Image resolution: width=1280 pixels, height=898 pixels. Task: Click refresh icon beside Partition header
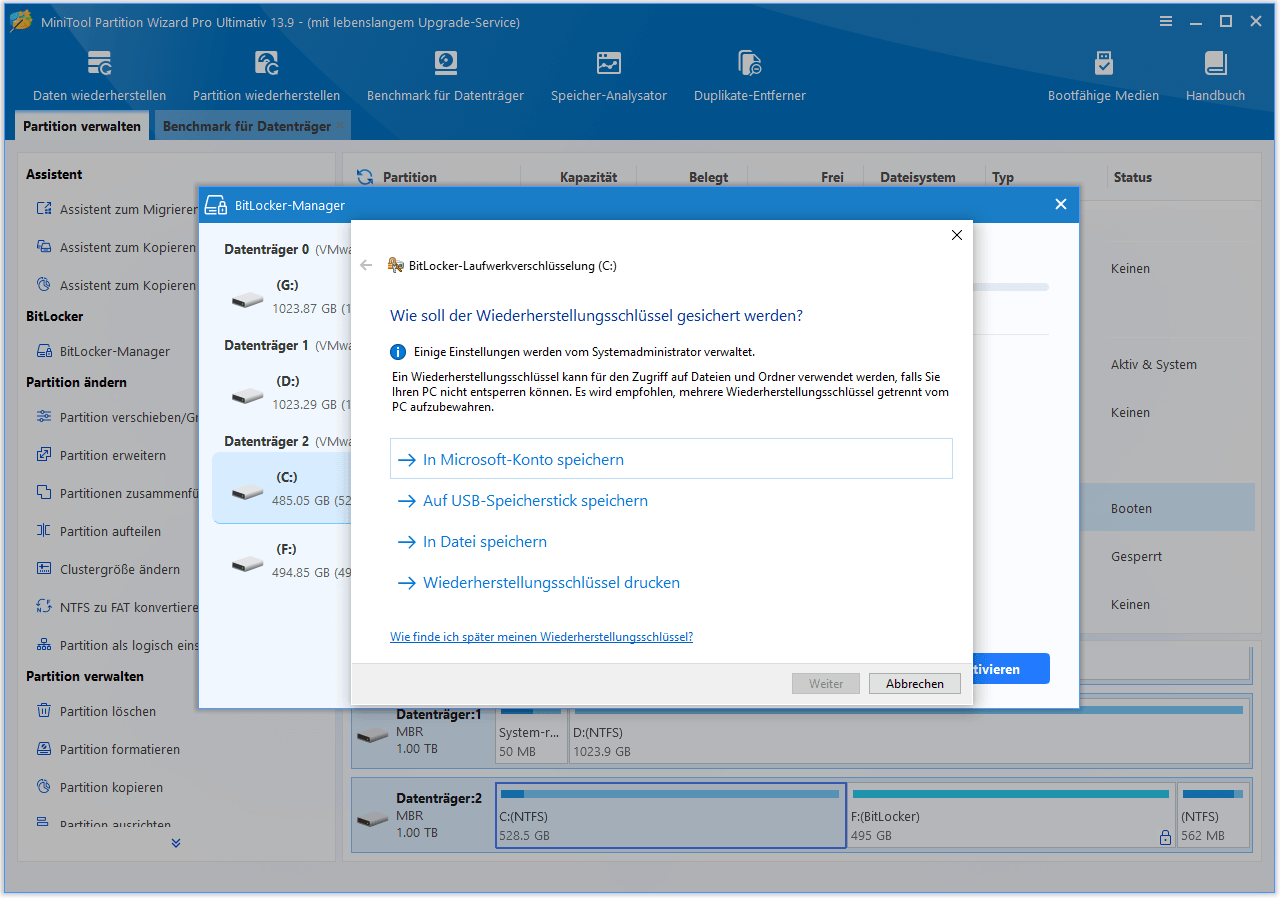(365, 177)
